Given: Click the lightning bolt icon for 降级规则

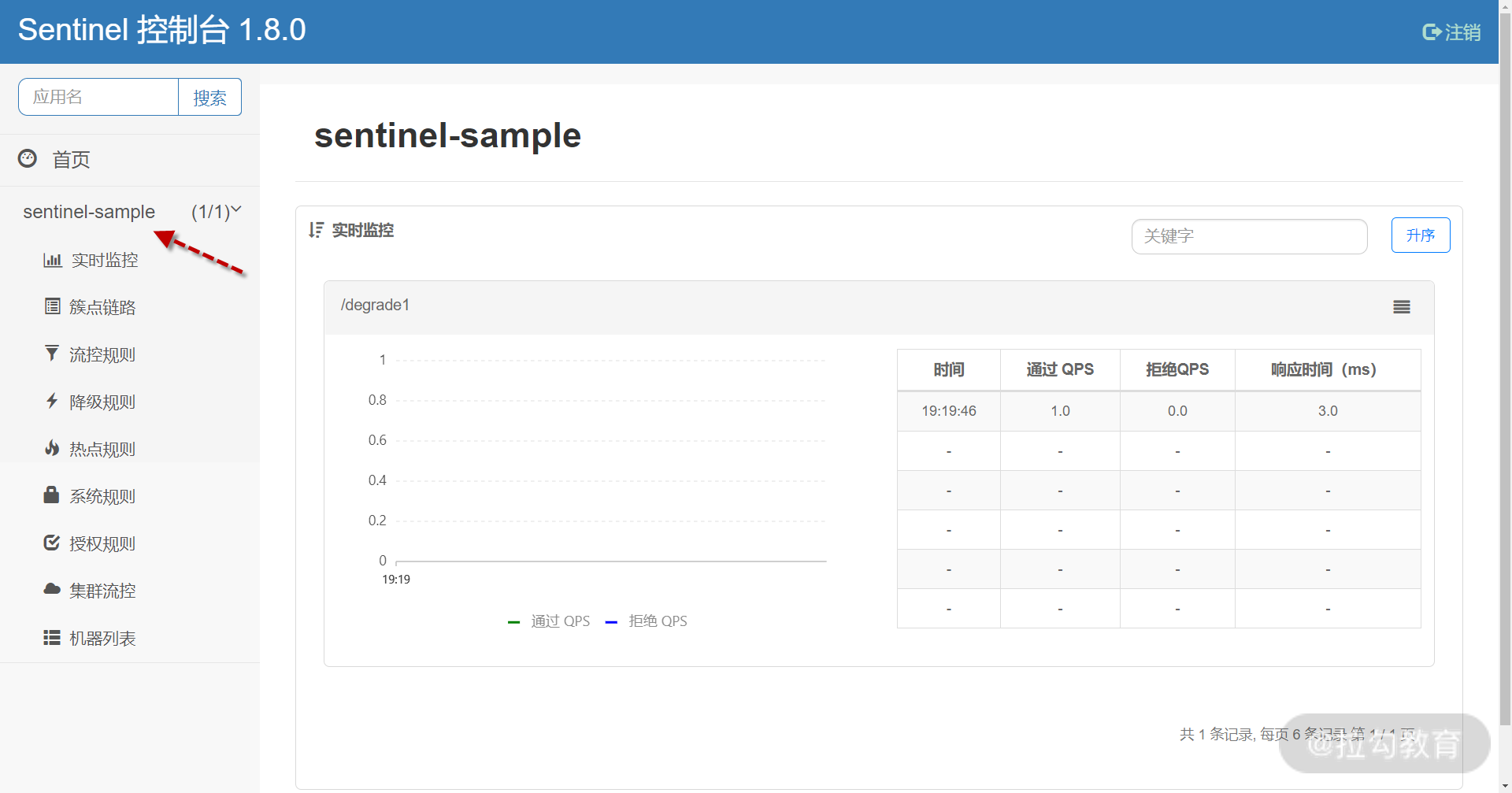Looking at the screenshot, I should (x=52, y=402).
